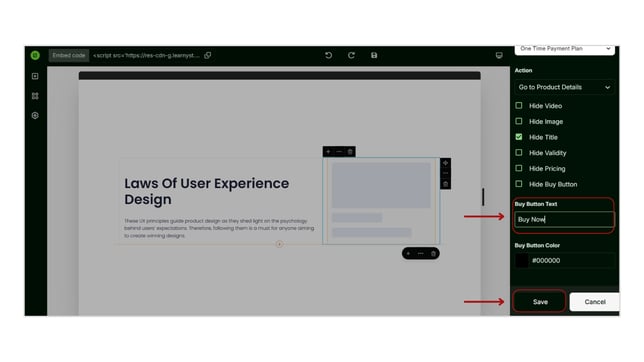Save the page with the floppy disk icon
644x362 pixels.
tap(374, 55)
